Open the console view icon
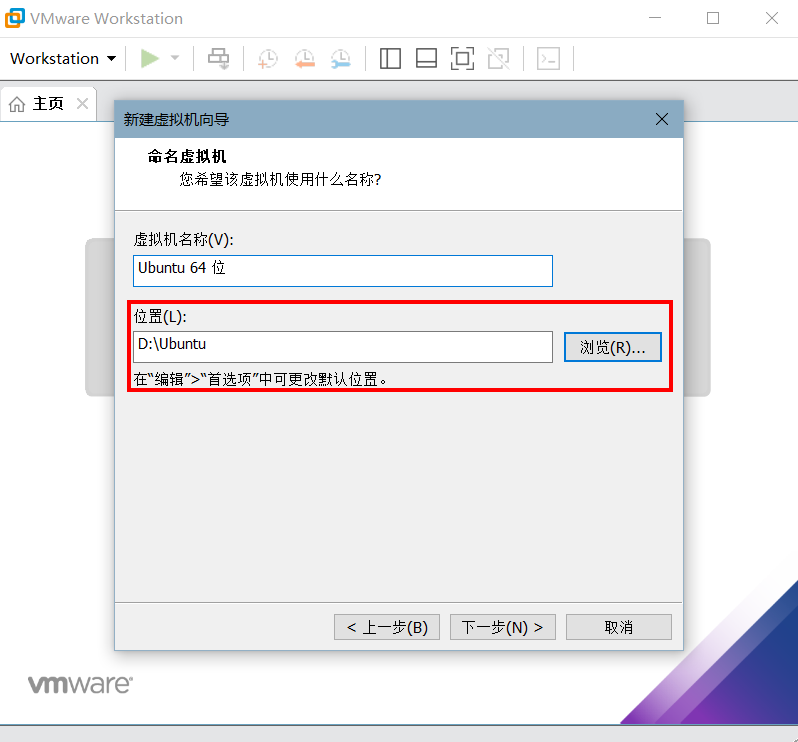The height and width of the screenshot is (742, 798). [548, 58]
